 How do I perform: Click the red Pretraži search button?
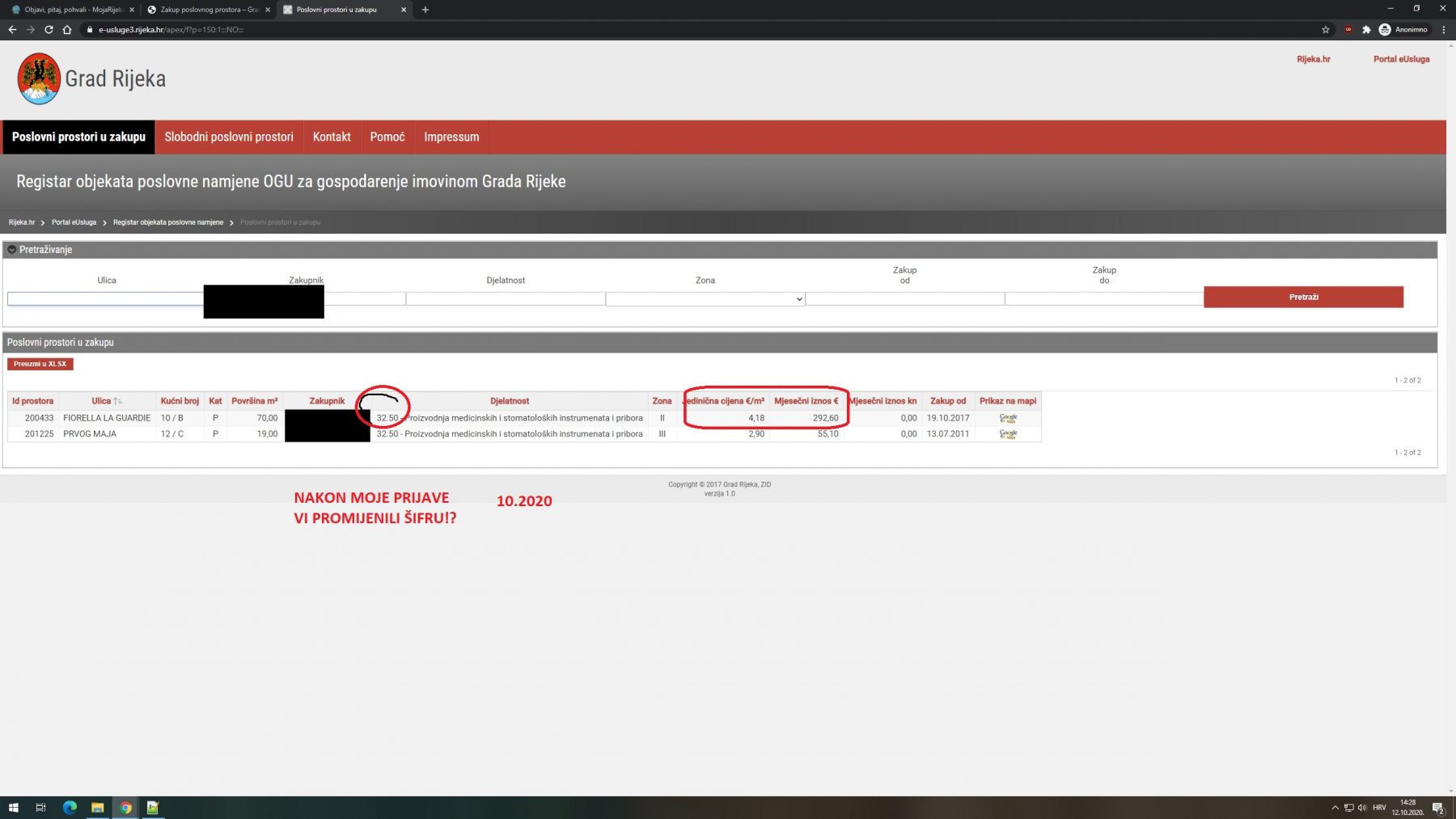pos(1302,297)
